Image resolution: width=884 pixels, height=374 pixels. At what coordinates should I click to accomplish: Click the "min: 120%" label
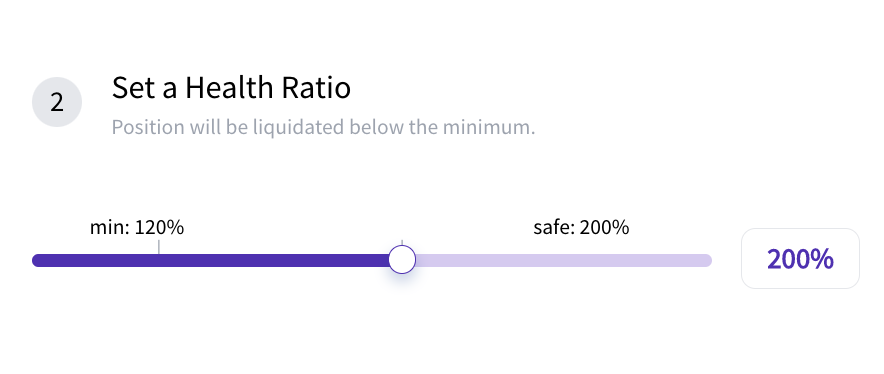tap(137, 228)
